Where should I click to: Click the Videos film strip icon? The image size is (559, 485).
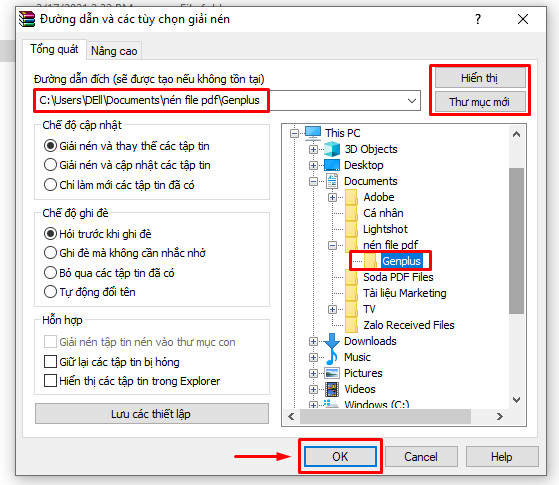(332, 389)
